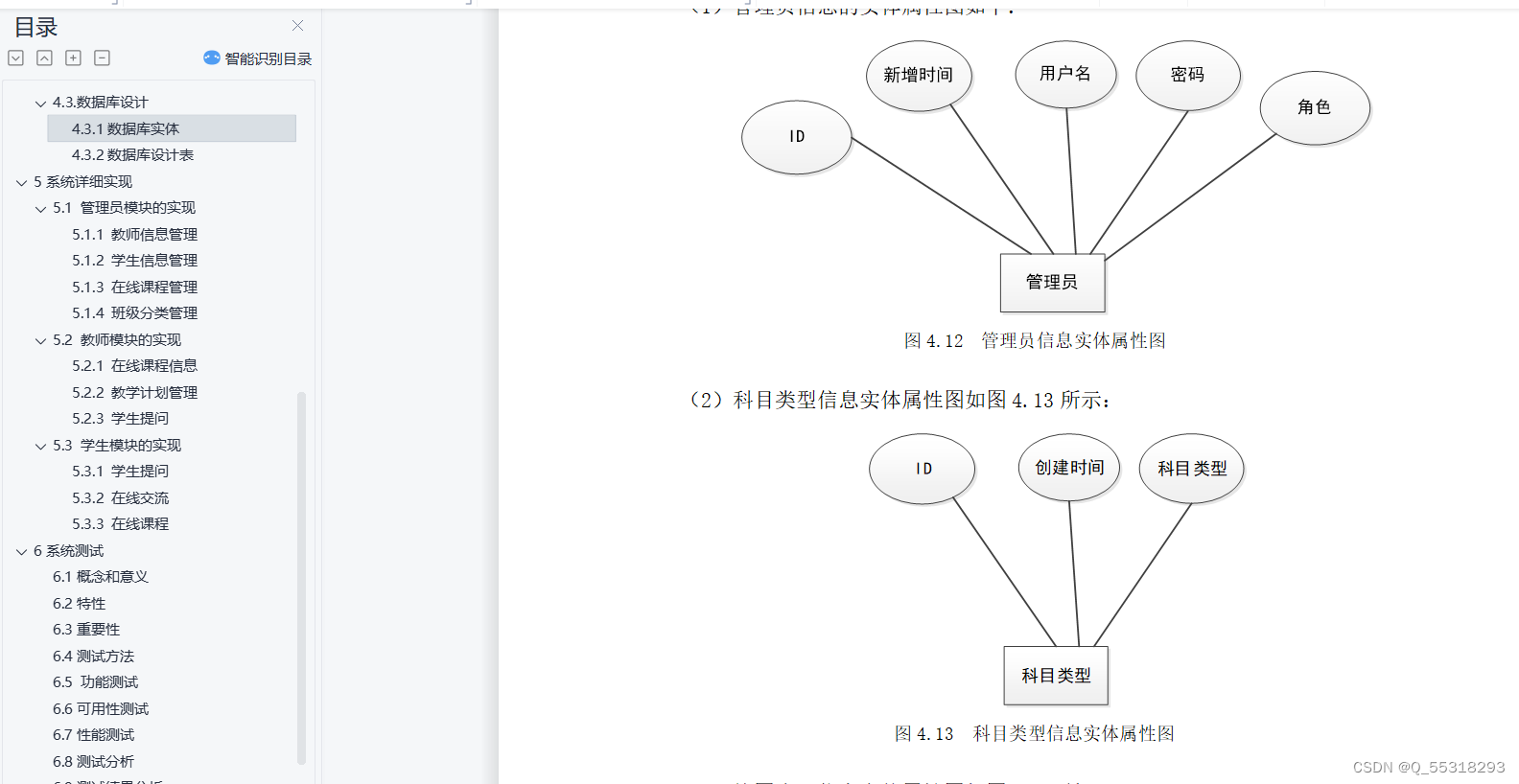Go to 5.3.3 在线课程
Viewport: 1519px width, 784px height.
[x=120, y=524]
